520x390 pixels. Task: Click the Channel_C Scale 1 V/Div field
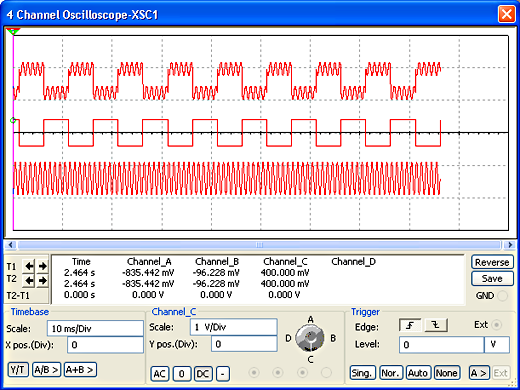click(234, 327)
